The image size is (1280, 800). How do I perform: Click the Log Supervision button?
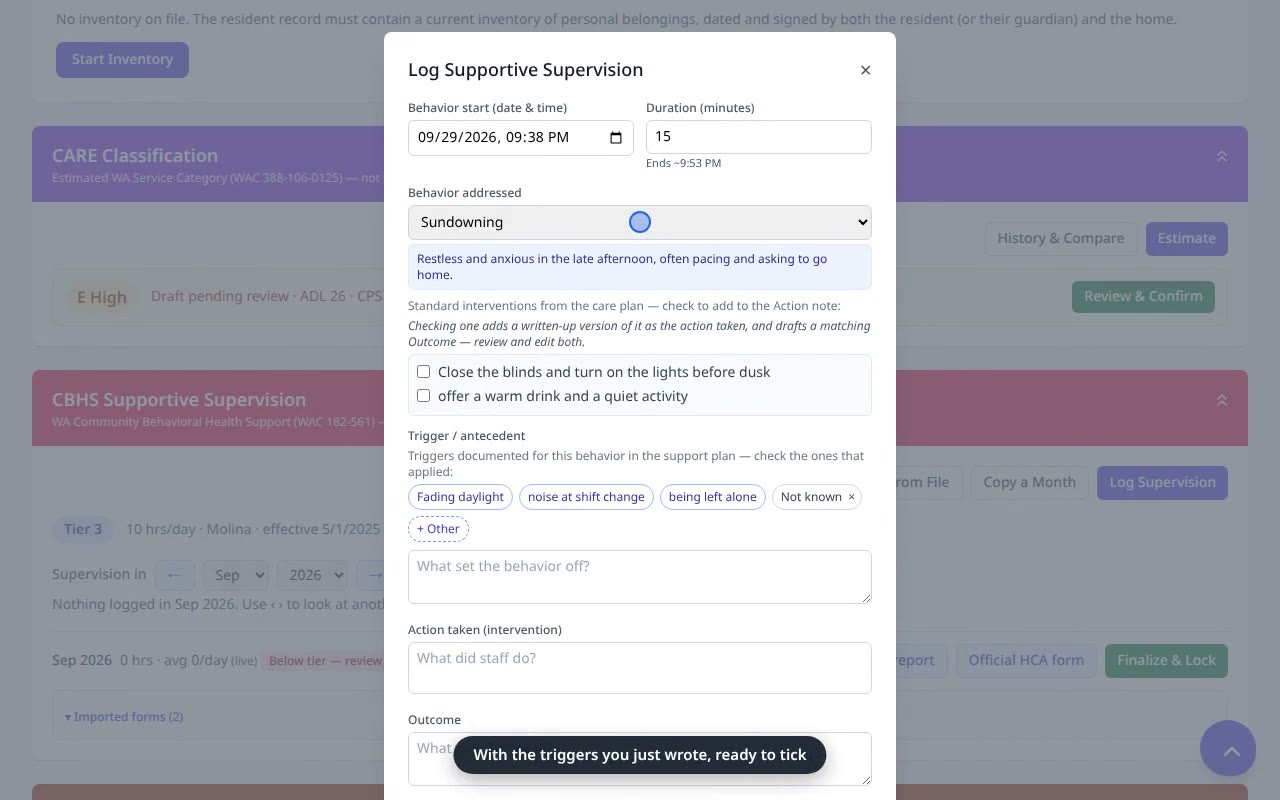click(x=1162, y=482)
